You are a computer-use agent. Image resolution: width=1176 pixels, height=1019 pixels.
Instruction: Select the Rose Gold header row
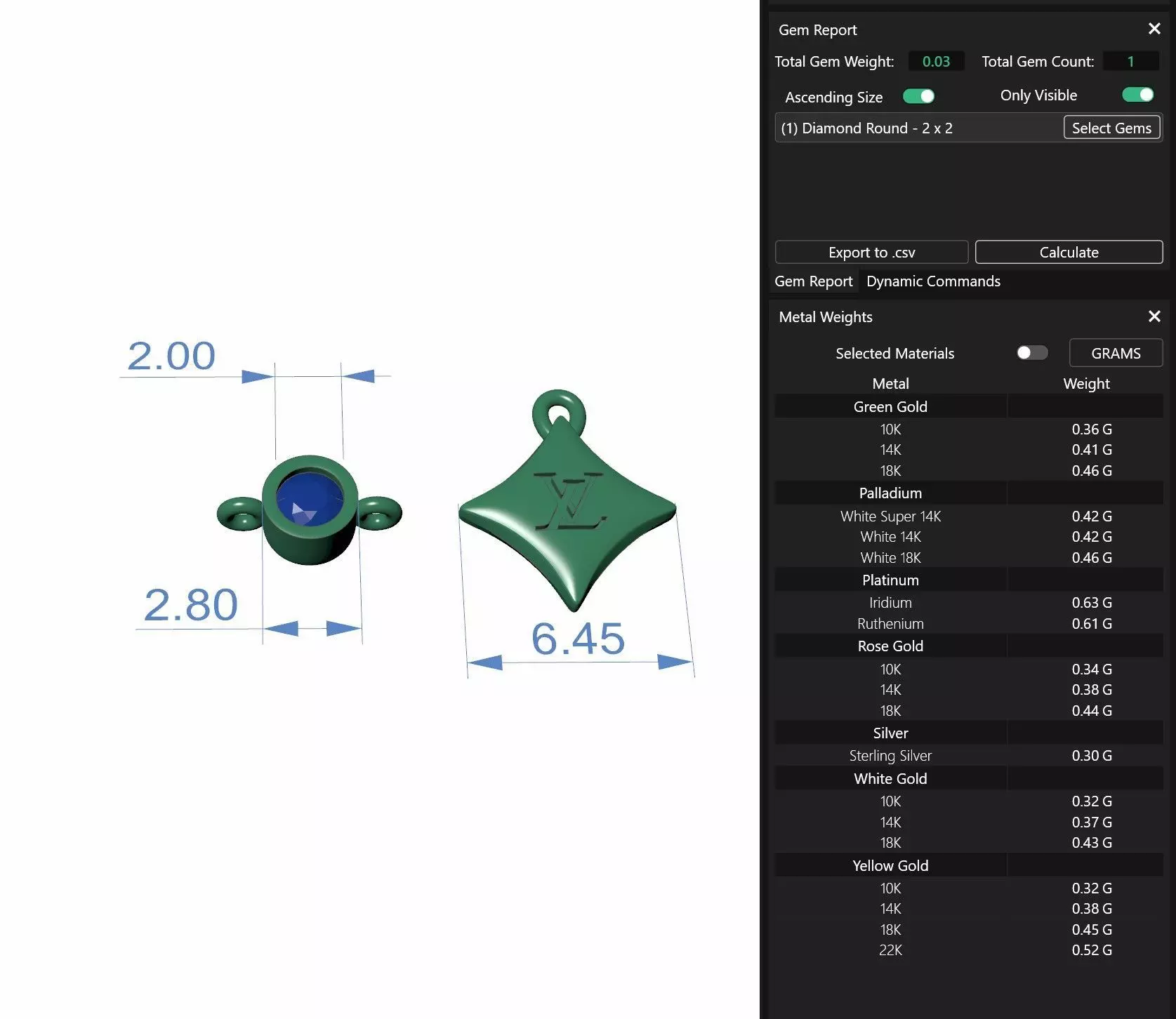click(969, 646)
